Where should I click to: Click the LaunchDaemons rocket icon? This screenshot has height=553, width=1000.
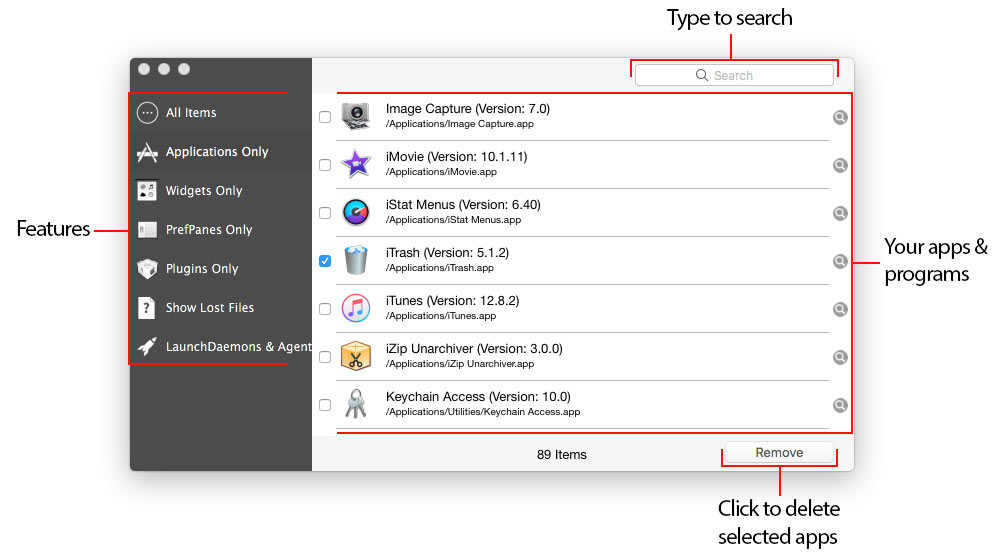(x=147, y=346)
